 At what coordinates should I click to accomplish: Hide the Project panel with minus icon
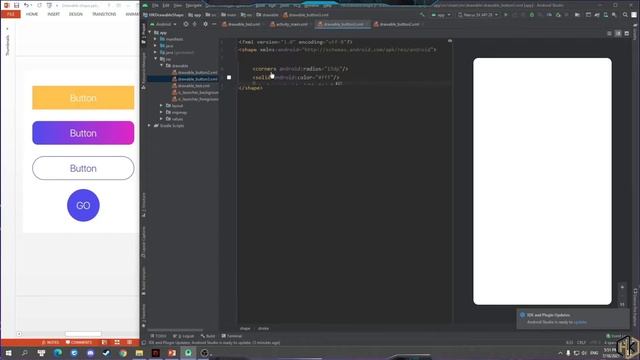coord(214,24)
